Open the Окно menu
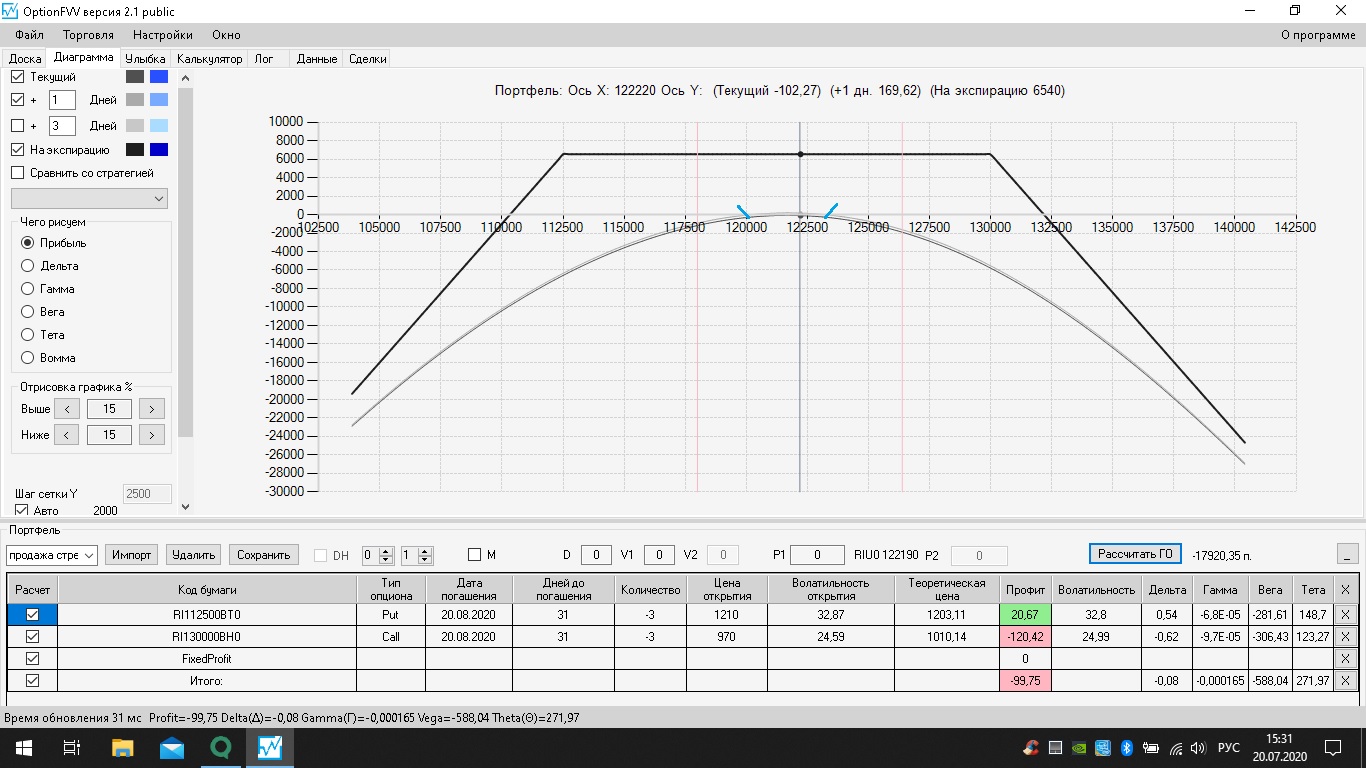 click(x=226, y=35)
